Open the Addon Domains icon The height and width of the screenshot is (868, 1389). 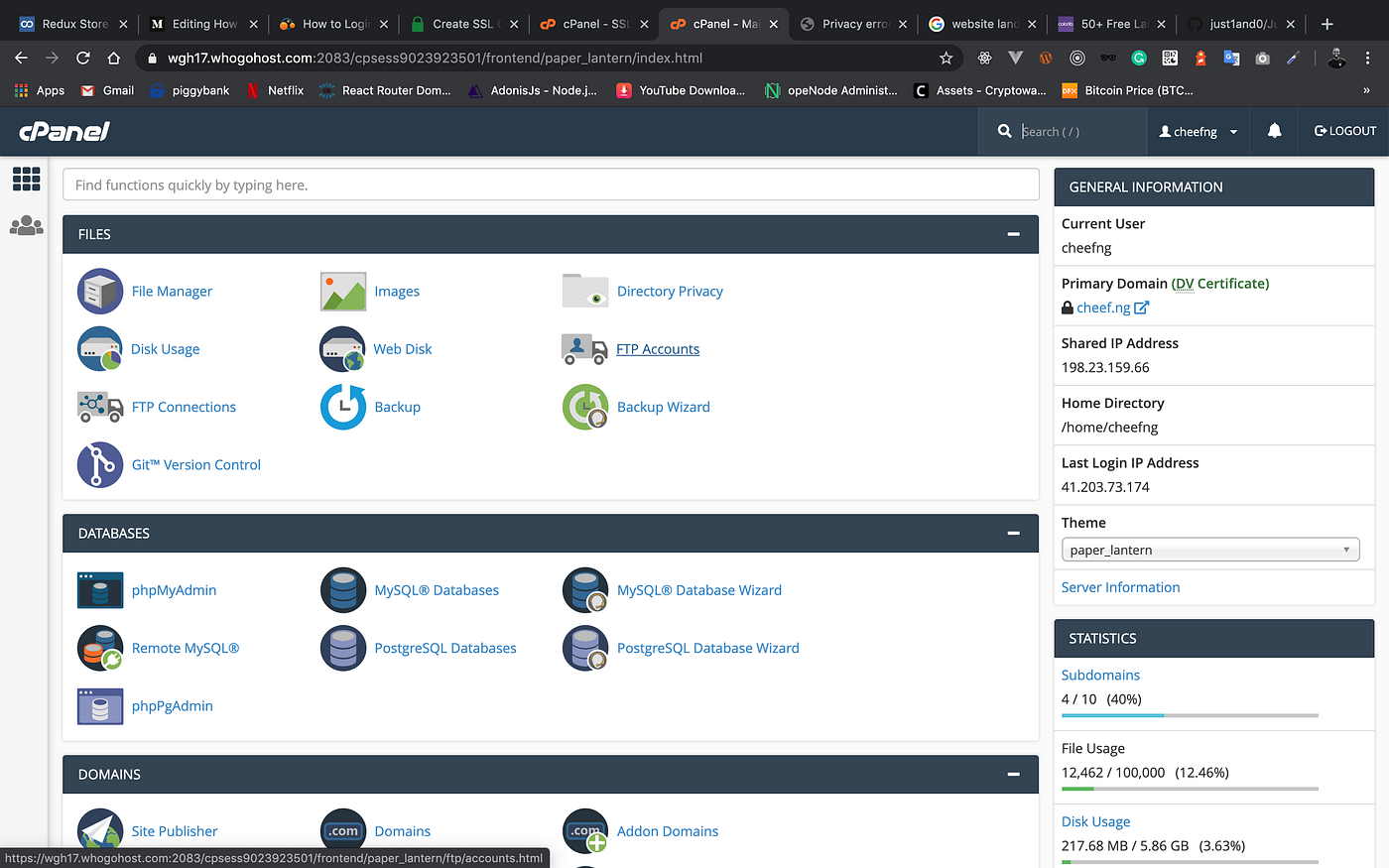pos(585,831)
